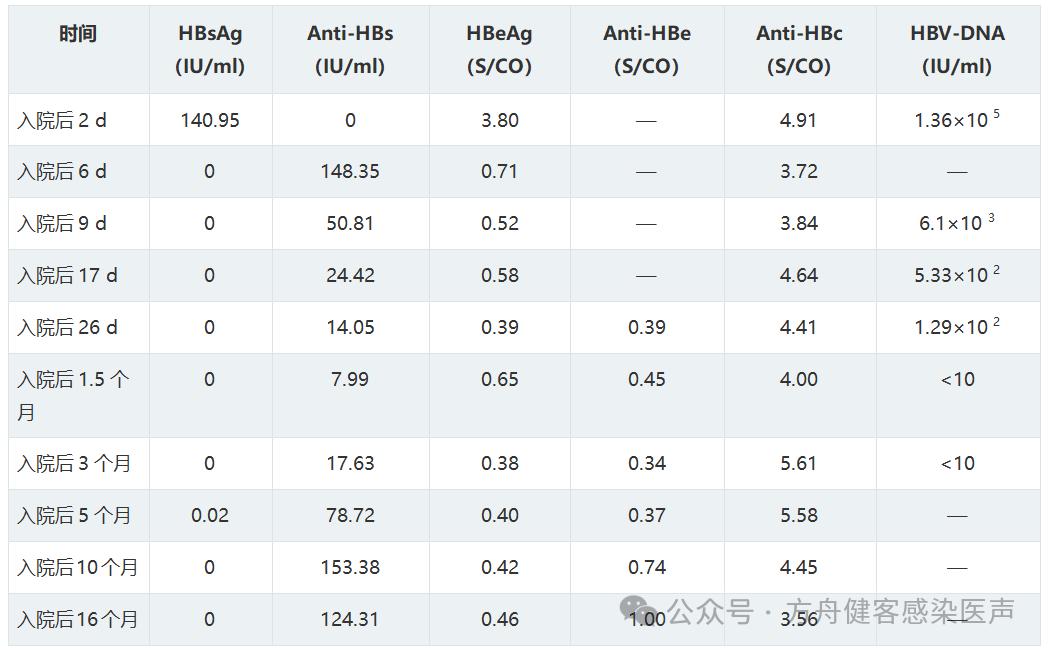Click the Anti-HBe (S/CO) header cell
The width and height of the screenshot is (1049, 654).
[x=647, y=49]
